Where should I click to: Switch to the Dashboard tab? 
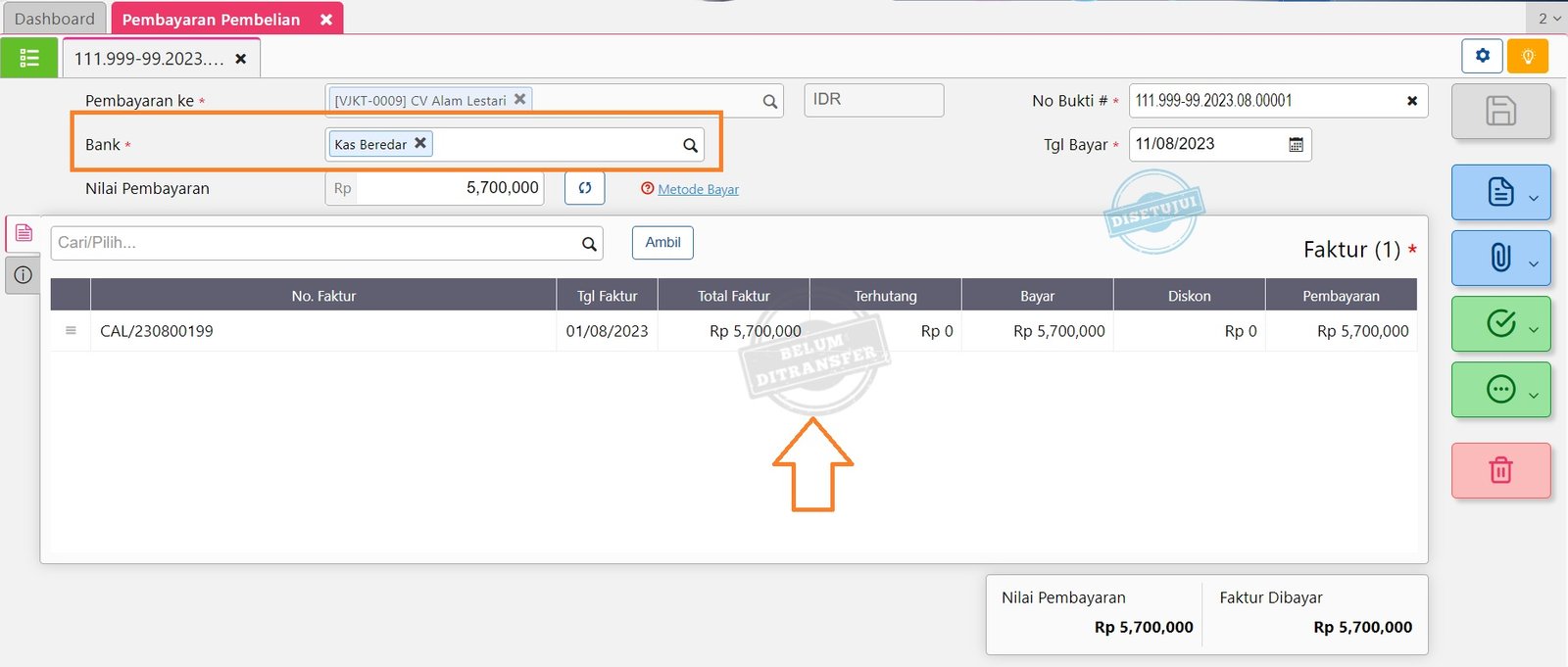click(55, 19)
